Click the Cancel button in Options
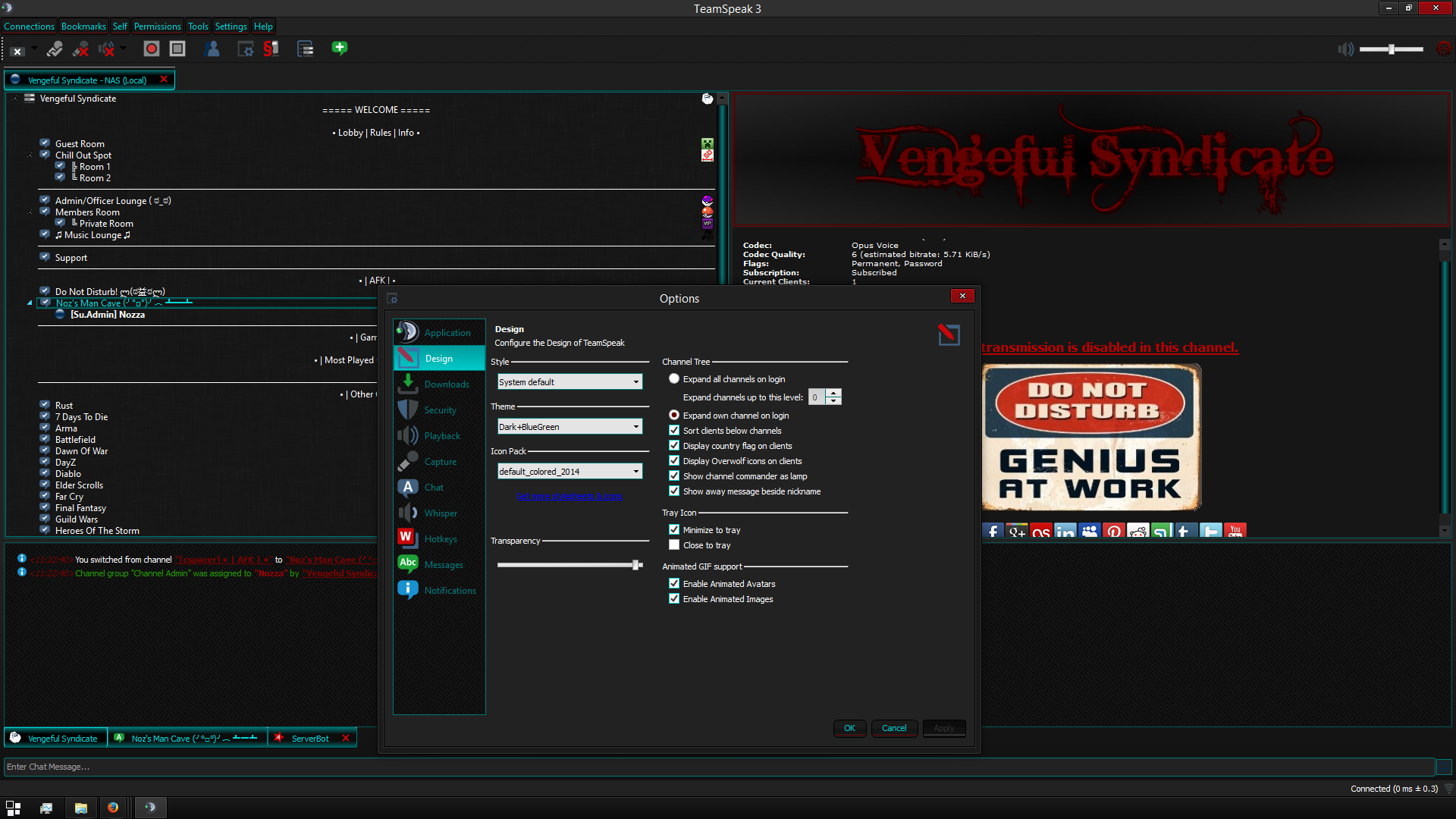Image resolution: width=1456 pixels, height=819 pixels. coord(894,728)
